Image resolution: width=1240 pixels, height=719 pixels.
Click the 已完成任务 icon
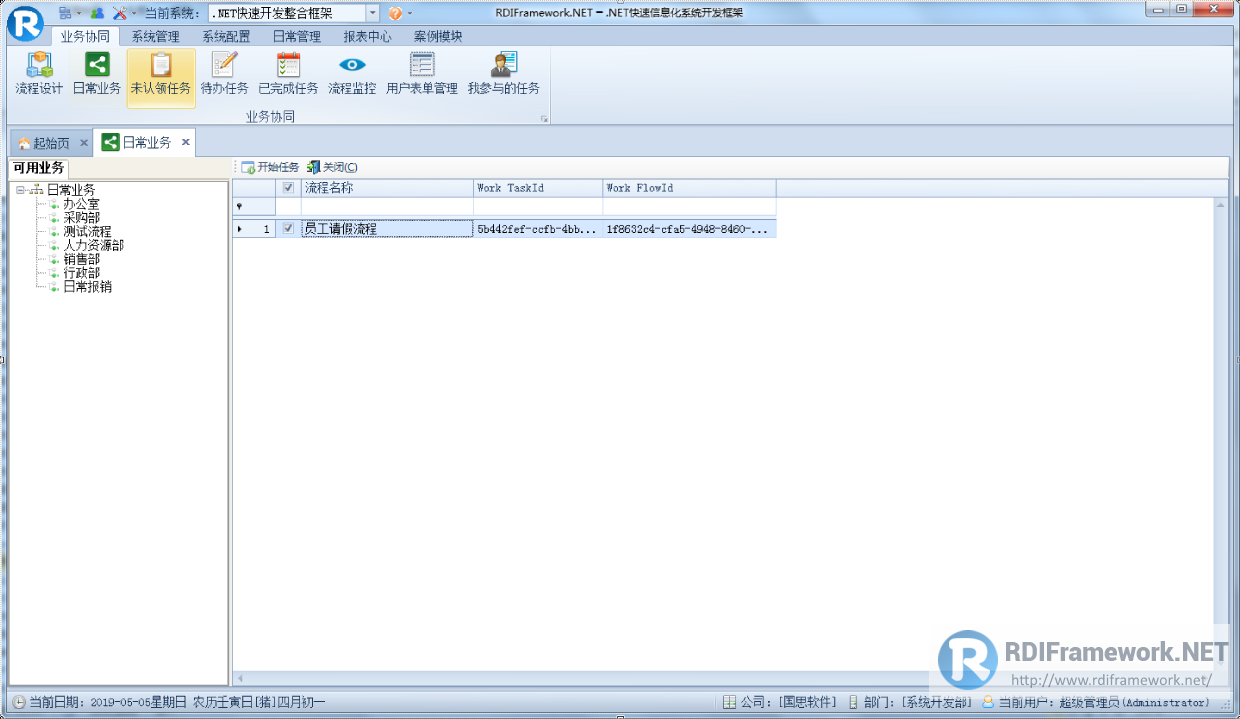[x=288, y=72]
